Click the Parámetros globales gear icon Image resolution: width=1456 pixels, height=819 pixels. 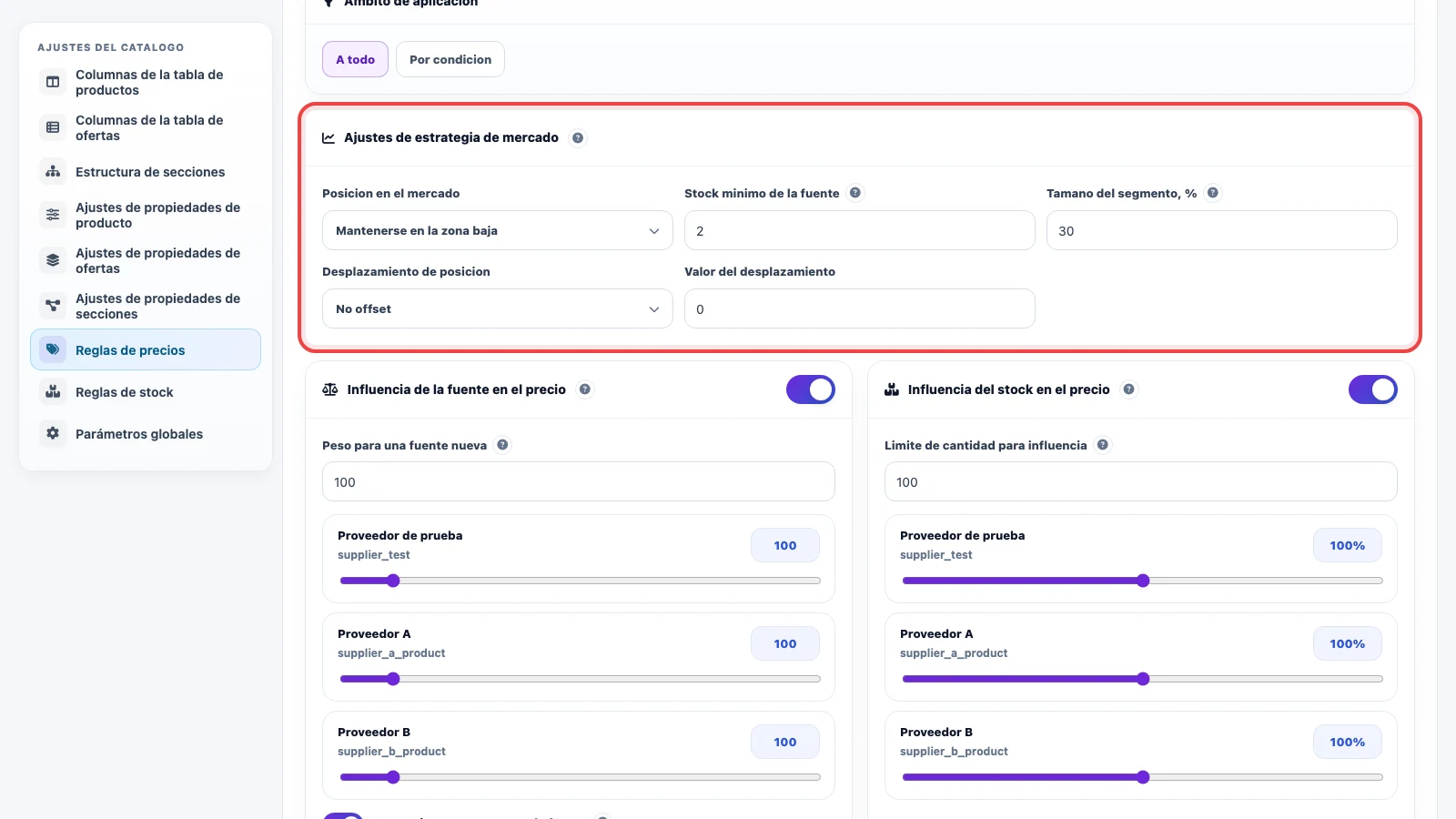tap(53, 433)
